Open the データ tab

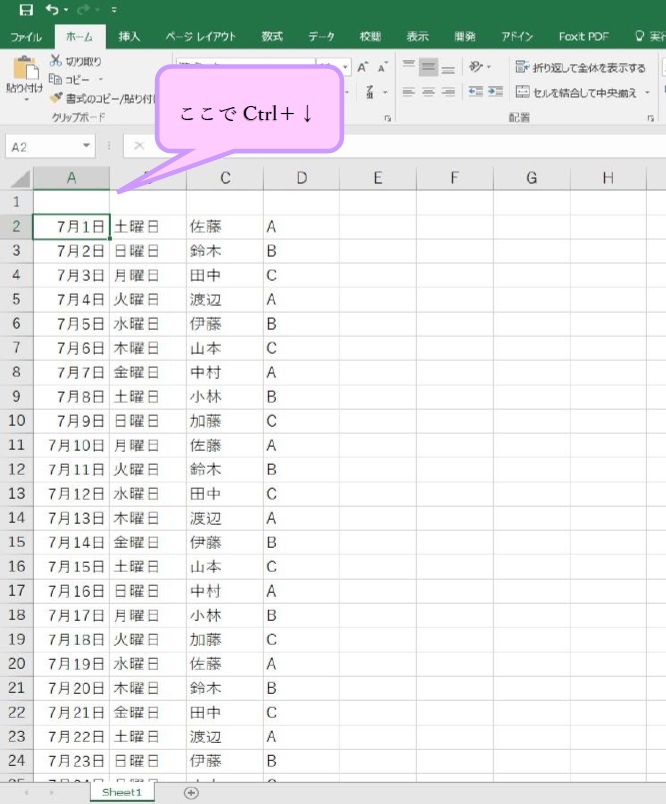pyautogui.click(x=321, y=37)
